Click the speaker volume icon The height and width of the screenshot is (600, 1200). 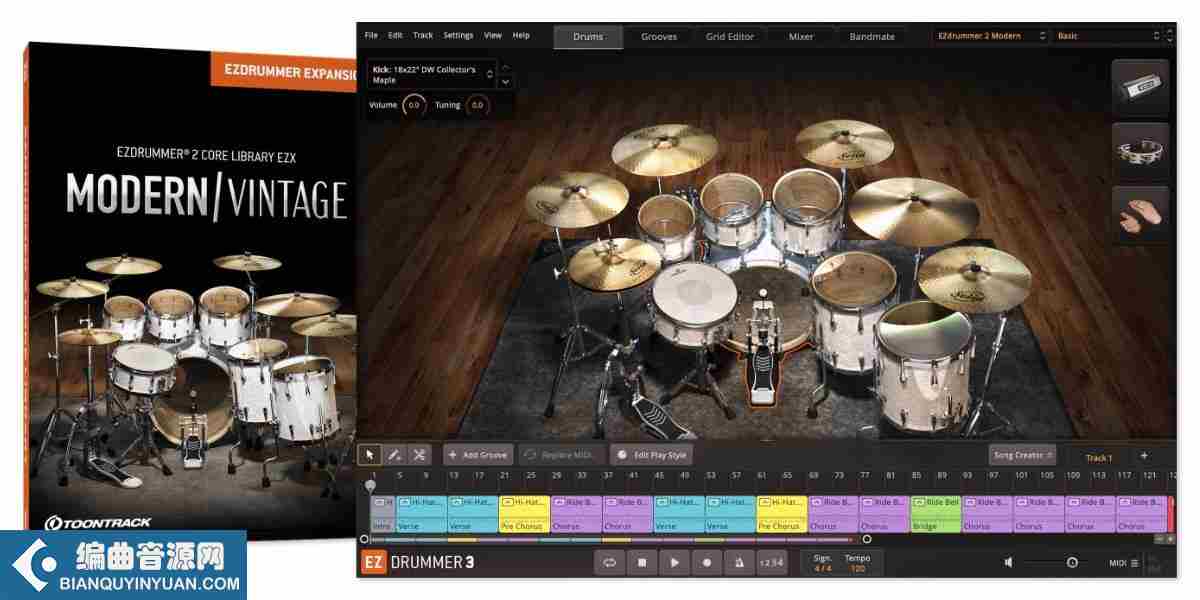tap(1008, 562)
